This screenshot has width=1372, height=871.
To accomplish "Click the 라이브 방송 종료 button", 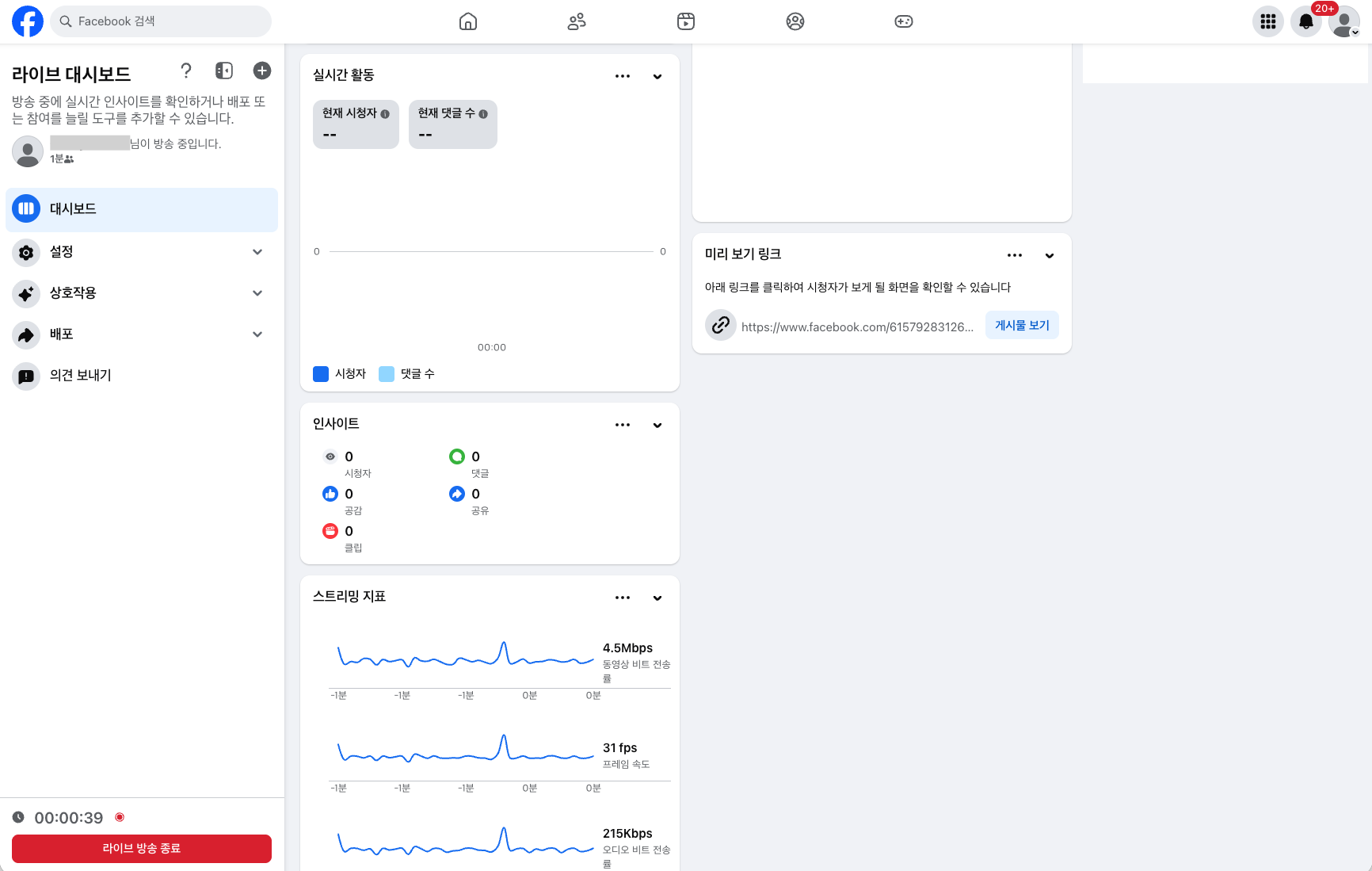I will [142, 848].
